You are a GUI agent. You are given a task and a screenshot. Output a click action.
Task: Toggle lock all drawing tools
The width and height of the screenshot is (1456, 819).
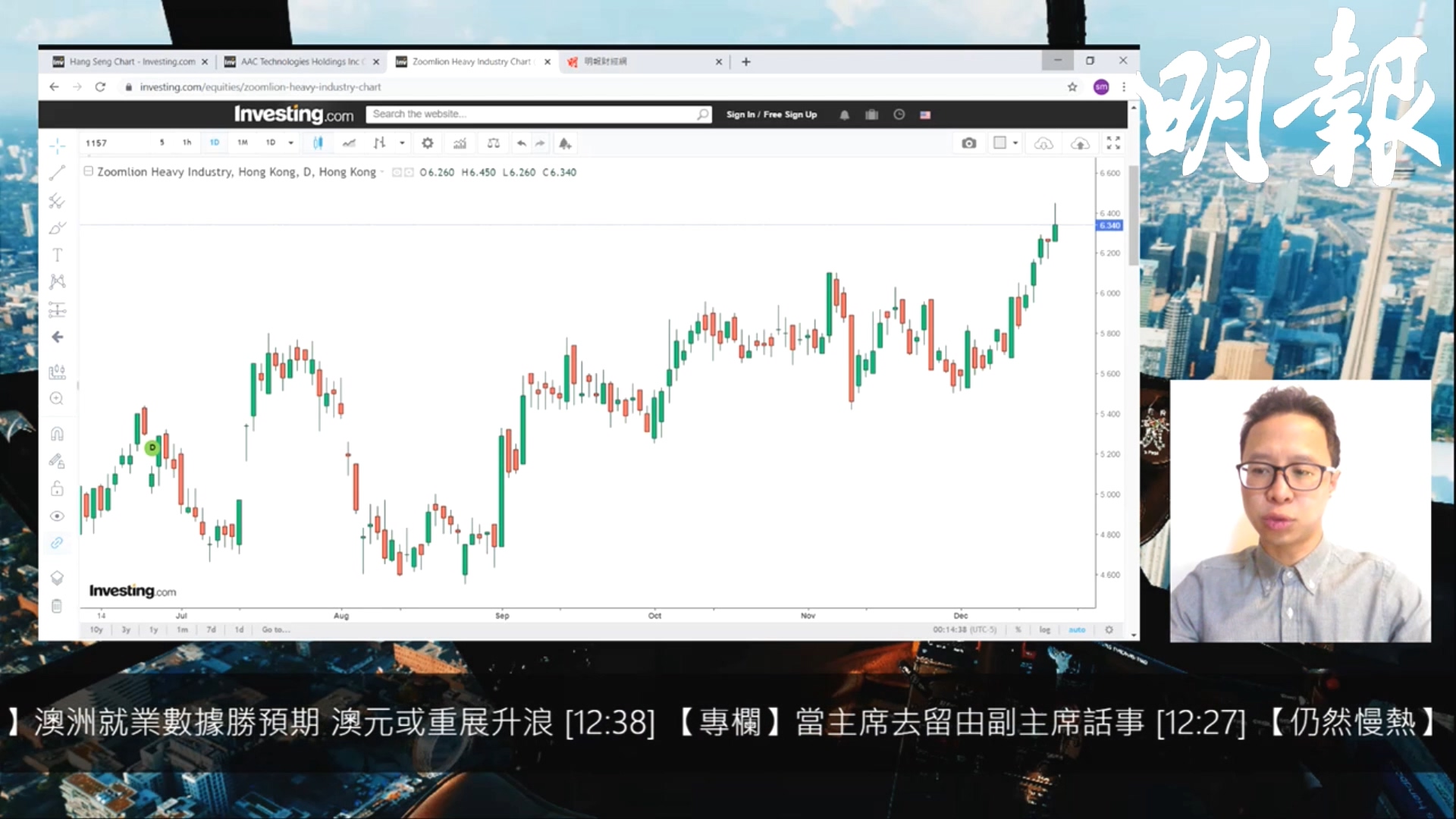(x=57, y=488)
